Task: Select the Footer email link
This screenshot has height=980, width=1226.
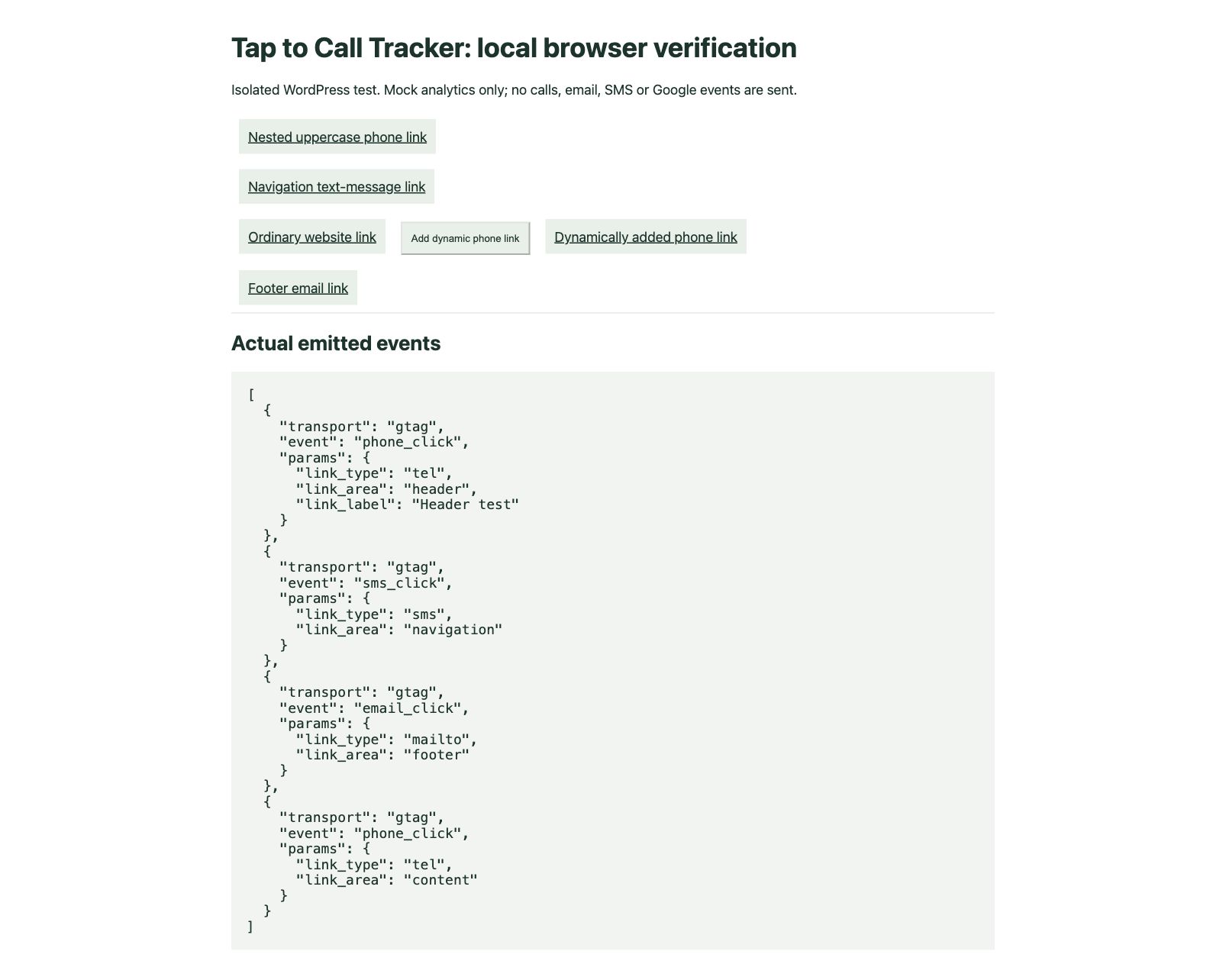Action: pyautogui.click(x=298, y=288)
